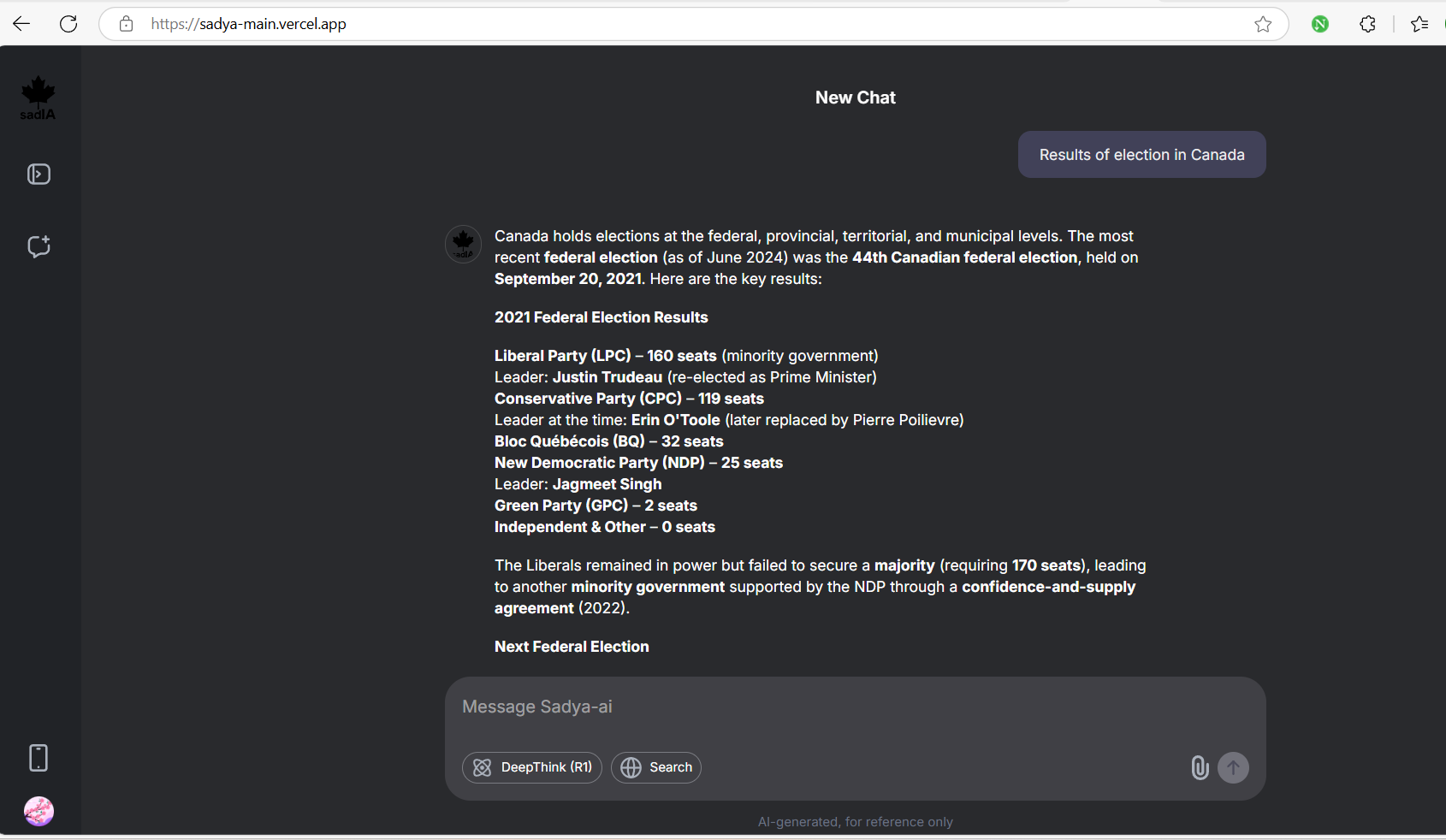Enable the Search toggle
Screen dimensions: 1446x840
click(656, 767)
